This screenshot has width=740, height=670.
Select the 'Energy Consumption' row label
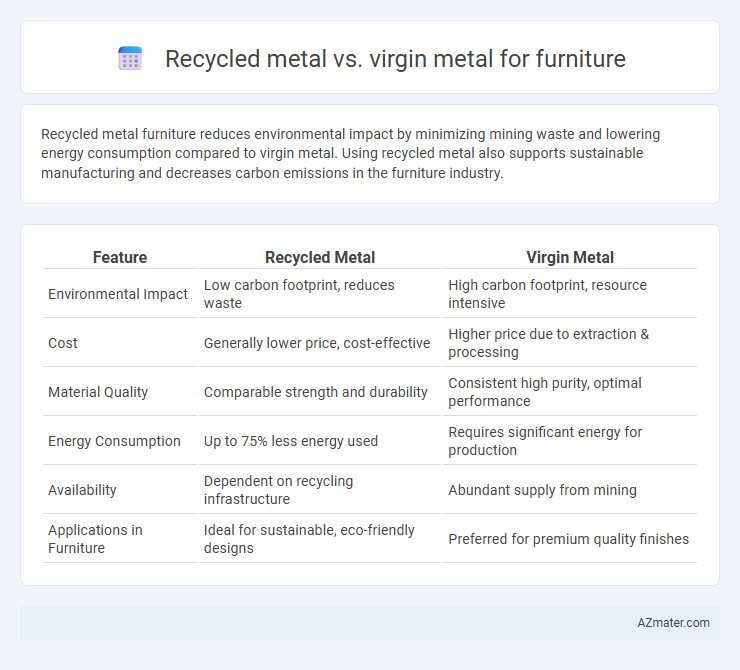(x=114, y=441)
